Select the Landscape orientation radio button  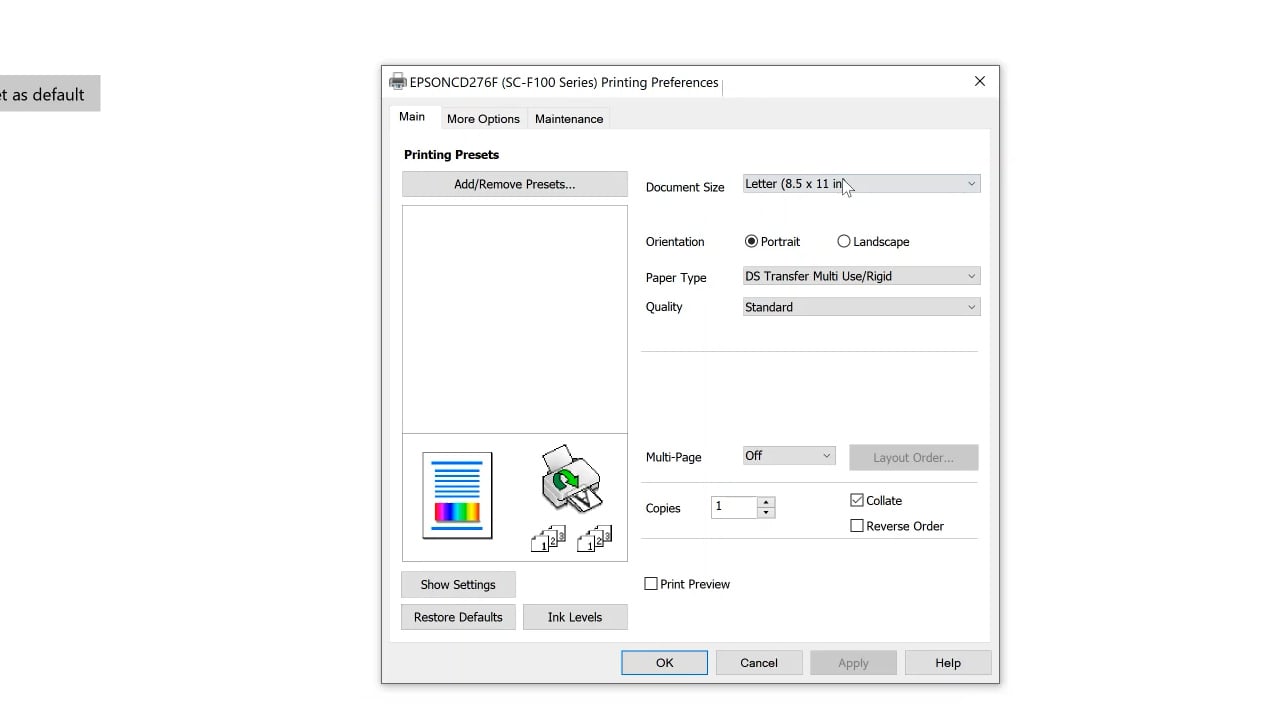pyautogui.click(x=844, y=241)
